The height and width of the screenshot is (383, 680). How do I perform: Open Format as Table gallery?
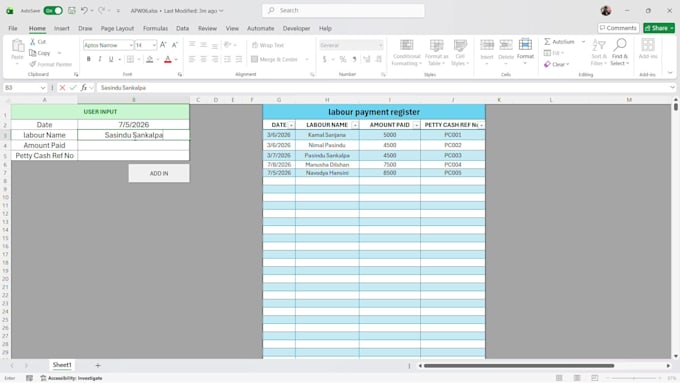(x=436, y=52)
